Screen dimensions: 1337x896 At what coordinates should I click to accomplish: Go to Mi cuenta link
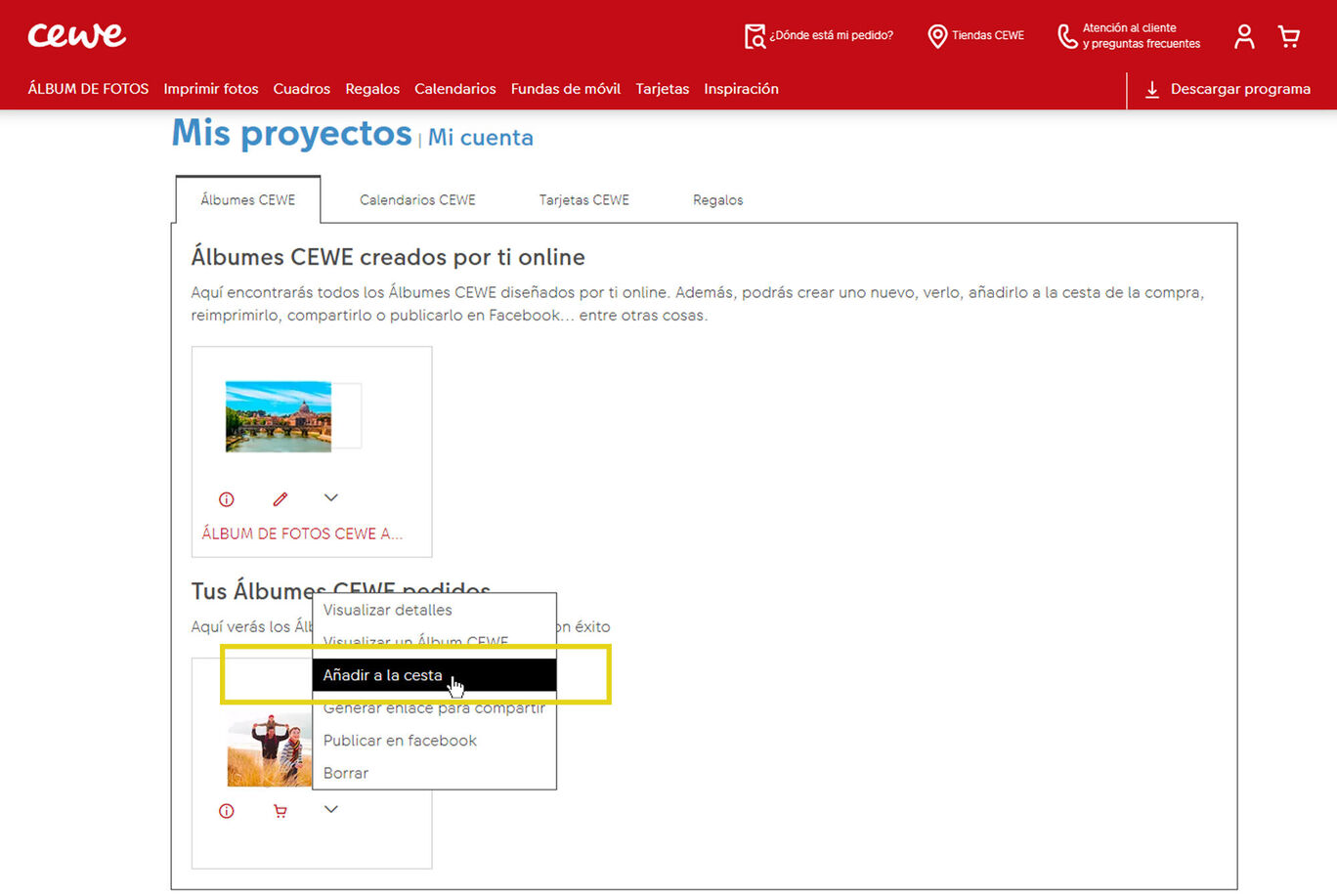(x=480, y=138)
